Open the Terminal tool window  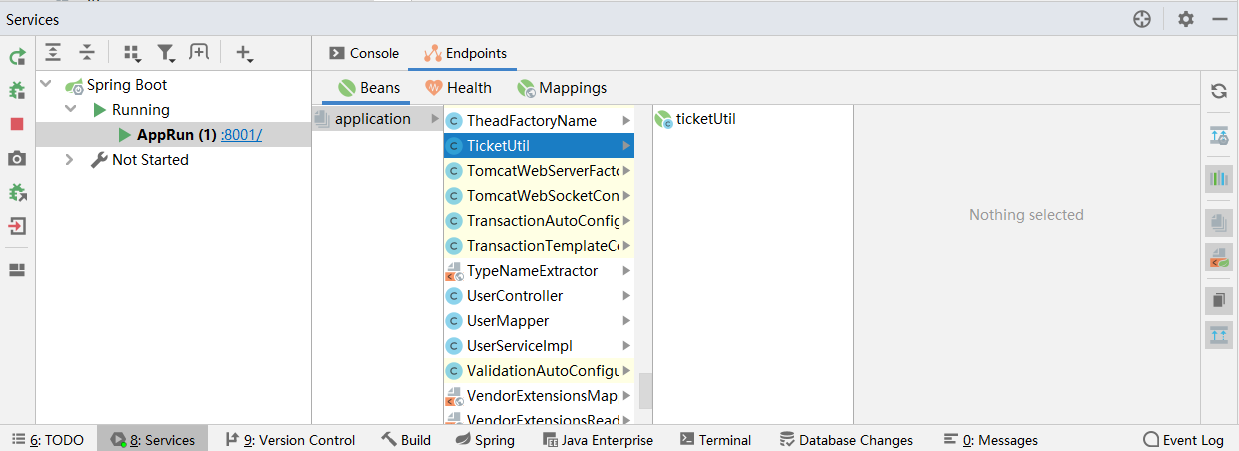coord(715,440)
